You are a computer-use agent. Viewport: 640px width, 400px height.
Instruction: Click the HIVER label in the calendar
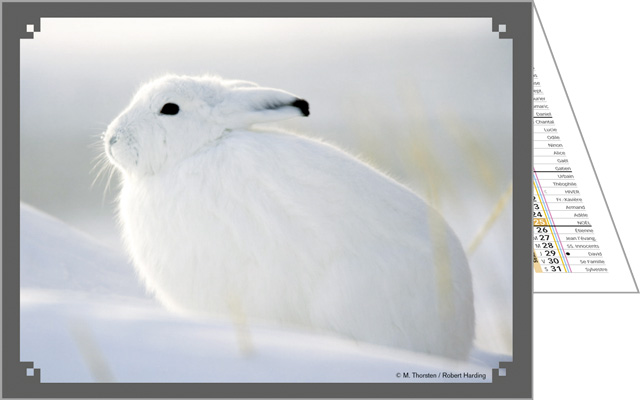point(571,191)
